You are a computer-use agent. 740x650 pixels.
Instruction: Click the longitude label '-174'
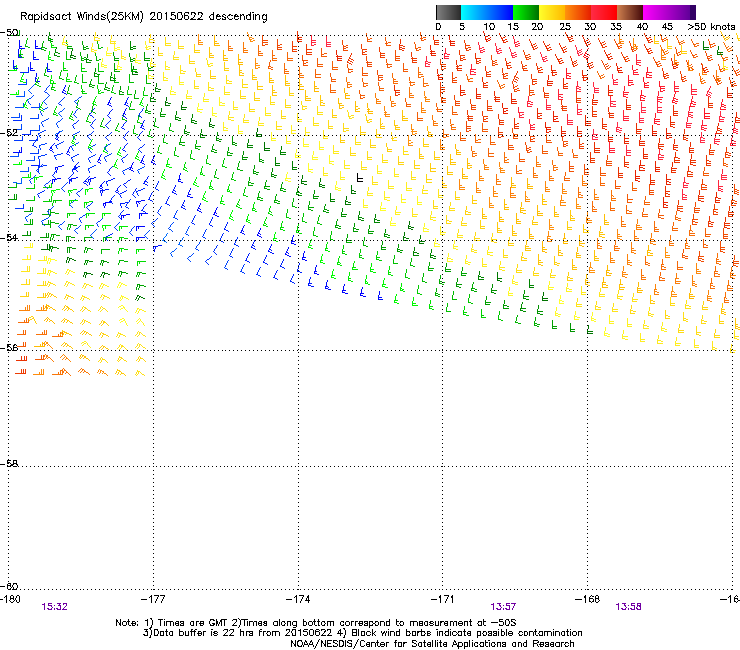coord(298,599)
